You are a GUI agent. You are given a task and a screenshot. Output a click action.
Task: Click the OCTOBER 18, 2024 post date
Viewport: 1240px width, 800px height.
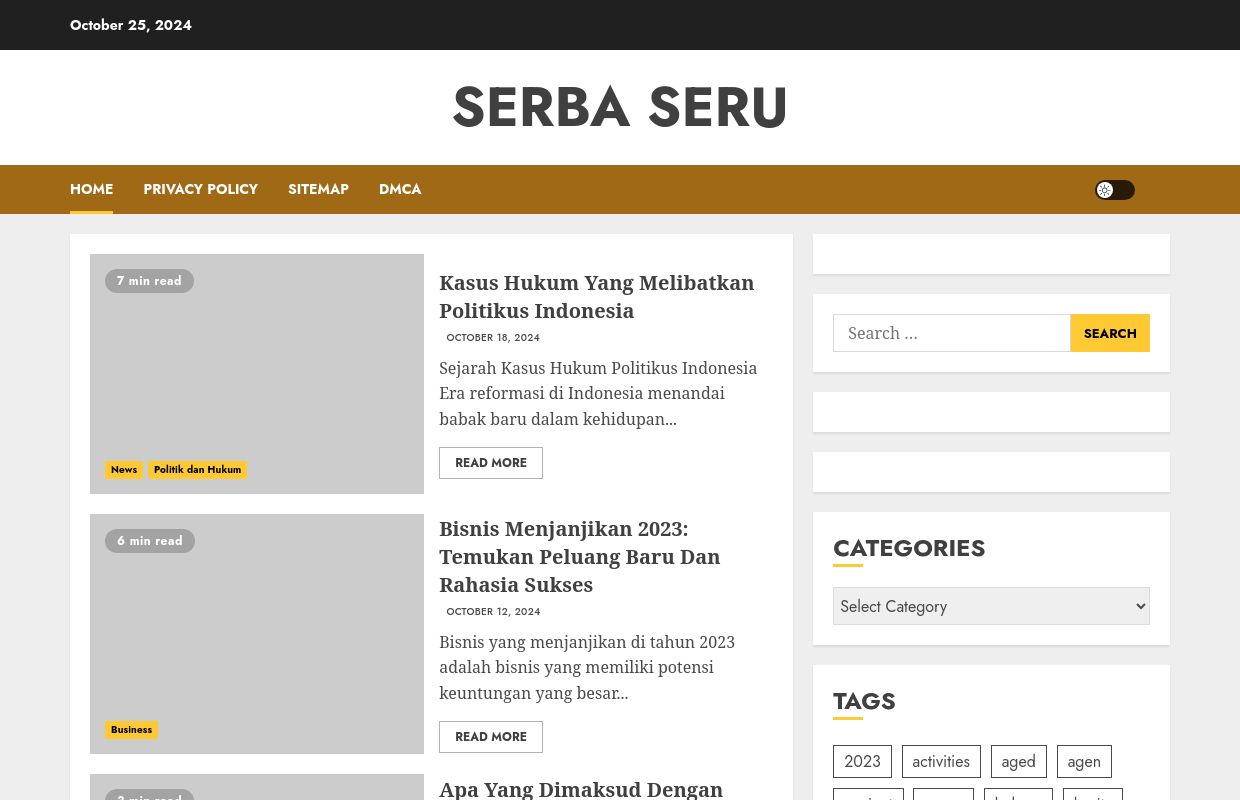point(493,338)
